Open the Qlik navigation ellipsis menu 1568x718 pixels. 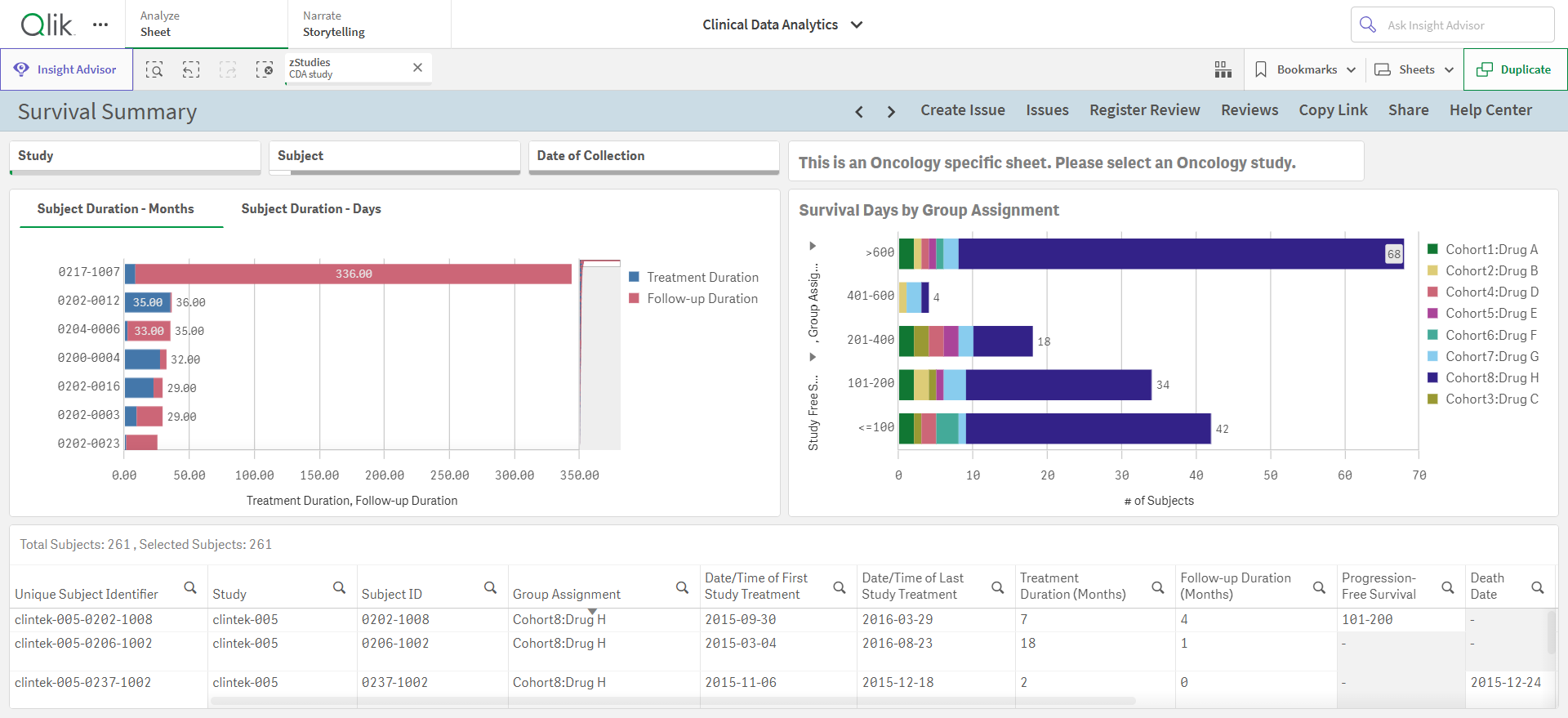tap(100, 25)
